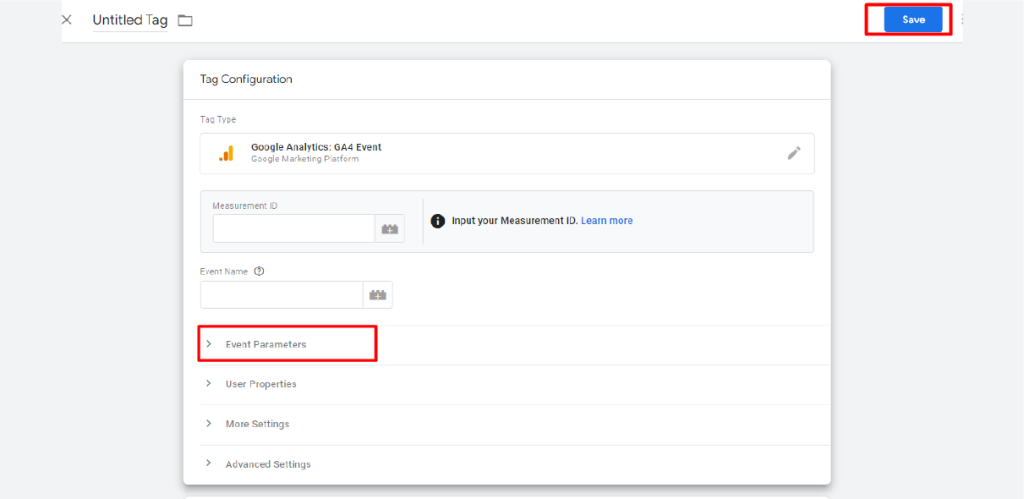Click the Tag Configuration card header
Viewport: 1024px width, 499px height.
coord(507,80)
